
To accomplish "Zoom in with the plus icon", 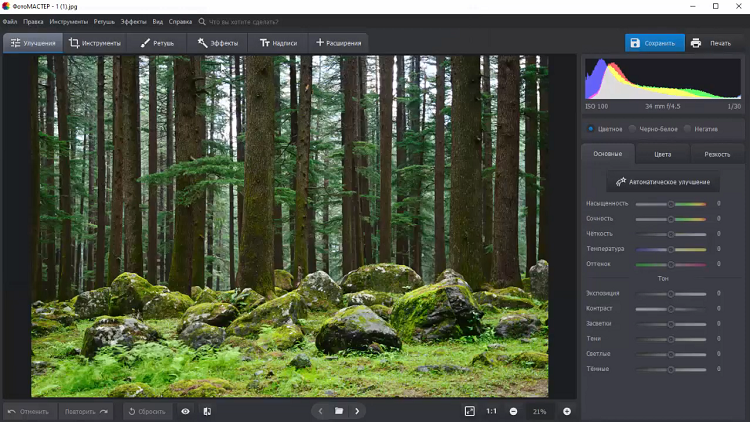I will tap(567, 411).
